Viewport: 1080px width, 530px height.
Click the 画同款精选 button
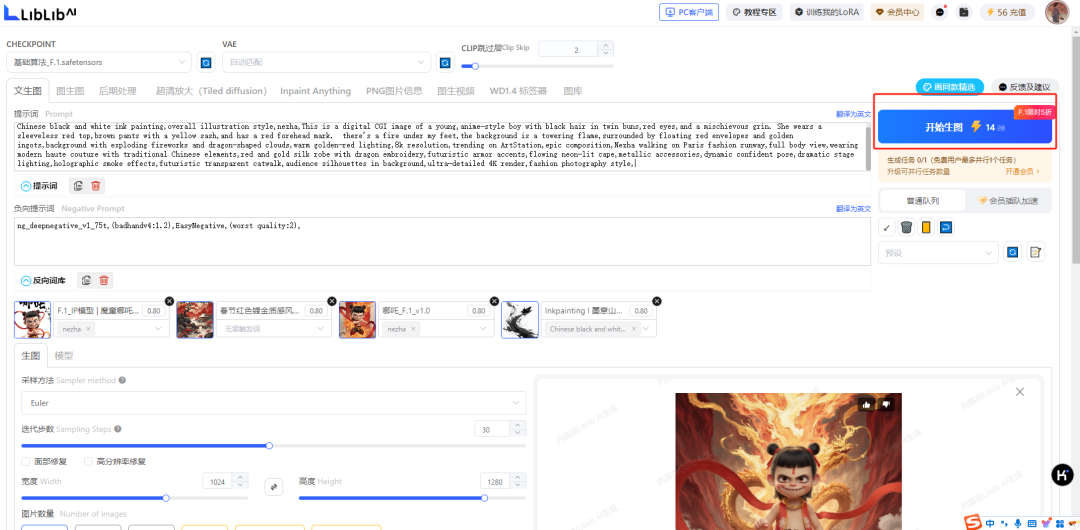click(950, 87)
